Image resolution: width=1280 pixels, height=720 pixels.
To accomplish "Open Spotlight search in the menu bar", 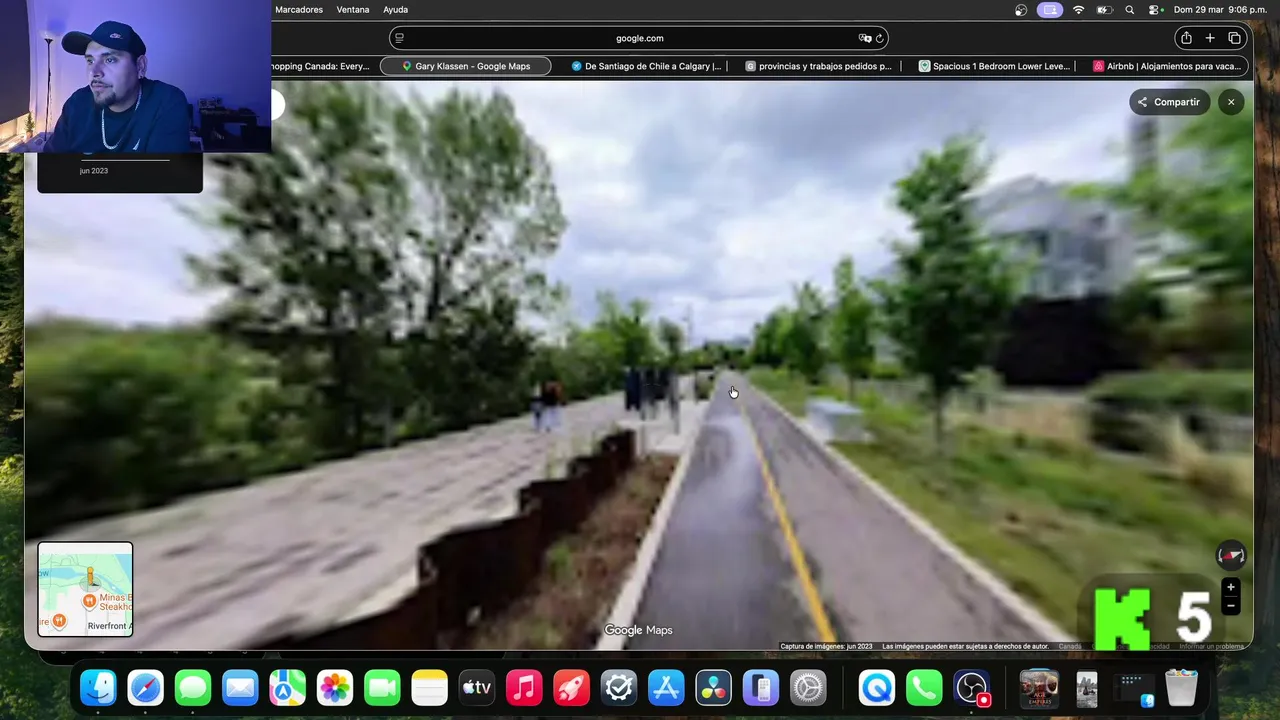I will tap(1130, 9).
